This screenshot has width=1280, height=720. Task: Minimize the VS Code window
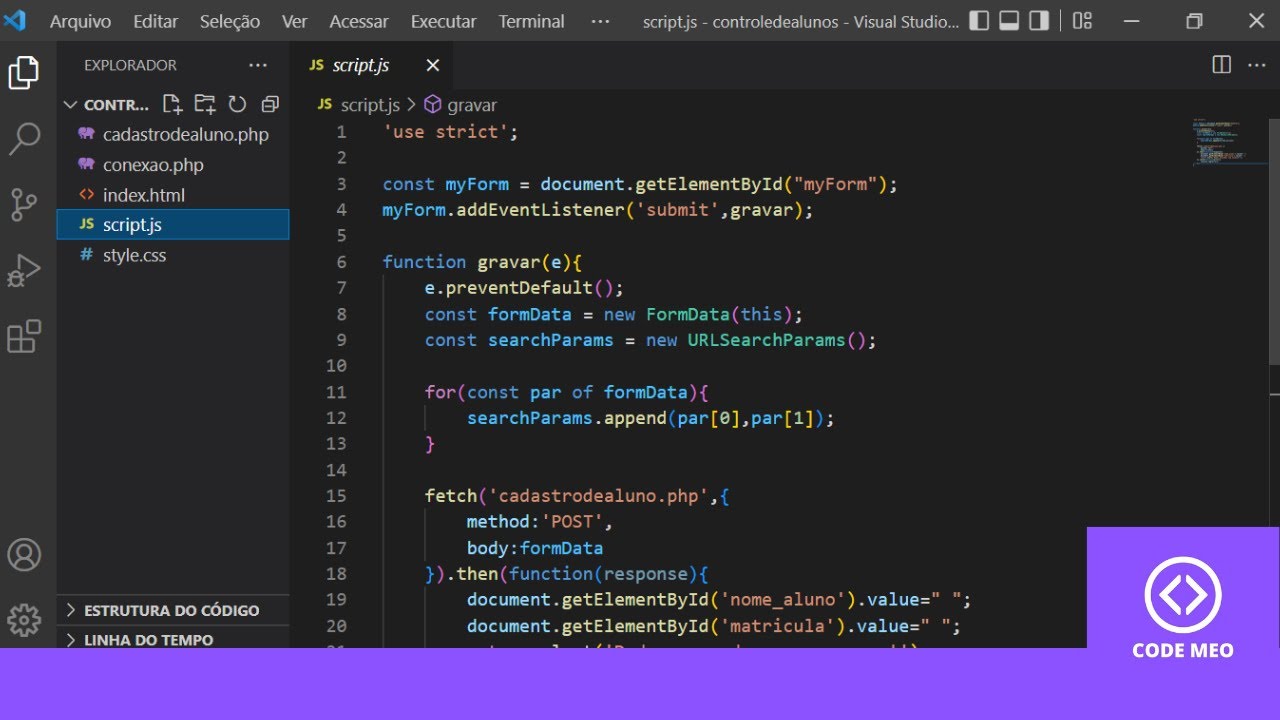click(1130, 21)
